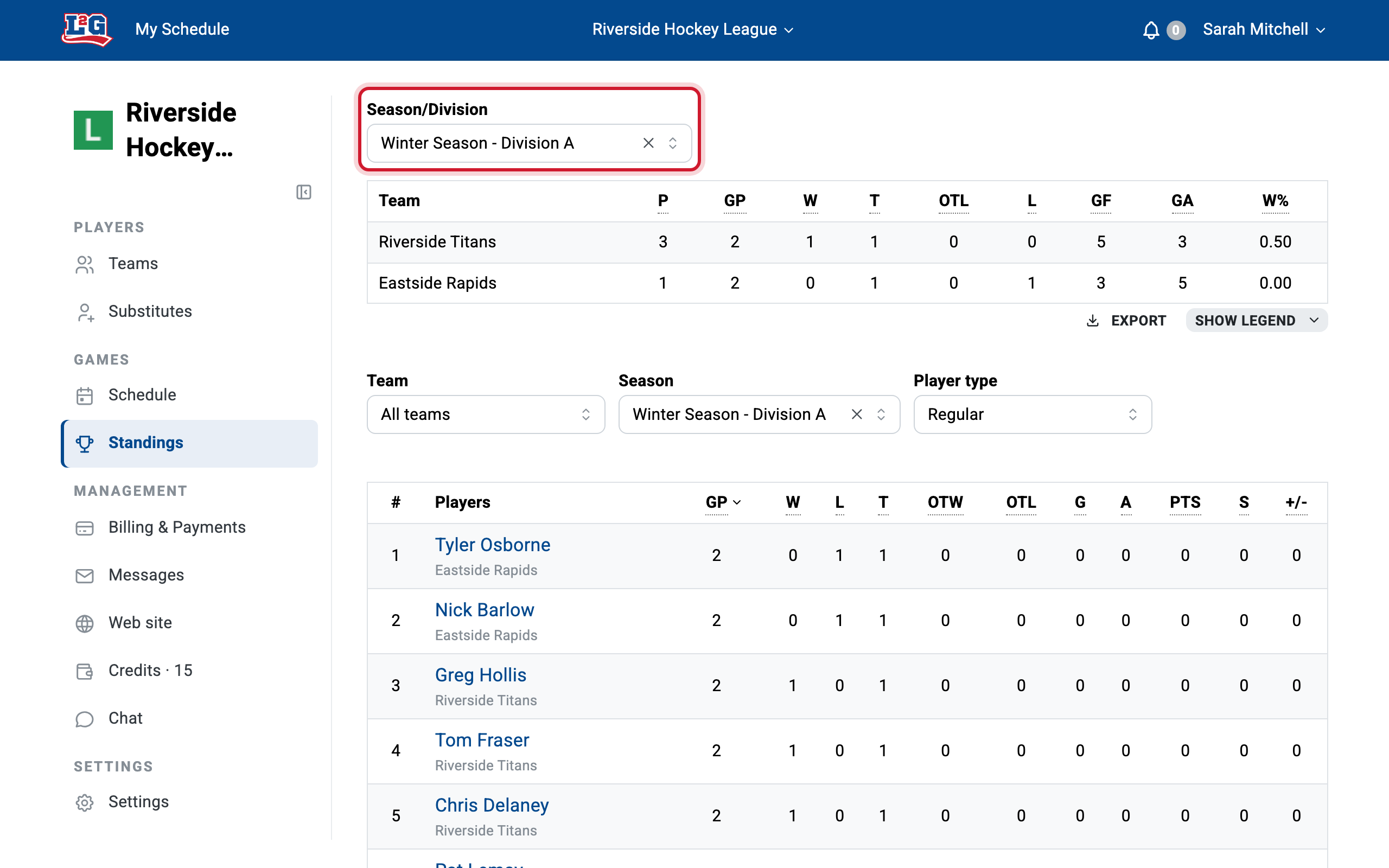Screen dimensions: 1389x868
Task: Open Greg Hollis player link
Action: click(x=480, y=675)
